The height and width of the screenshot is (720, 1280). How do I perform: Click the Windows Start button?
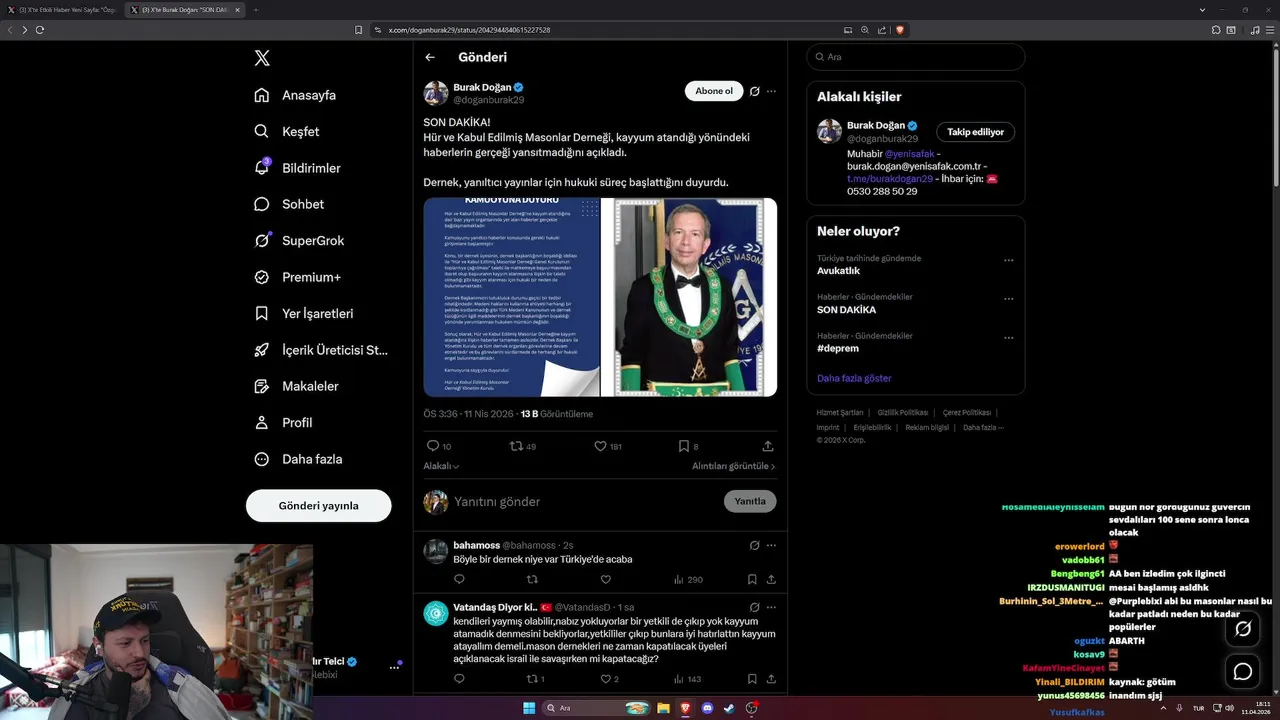[x=529, y=708]
